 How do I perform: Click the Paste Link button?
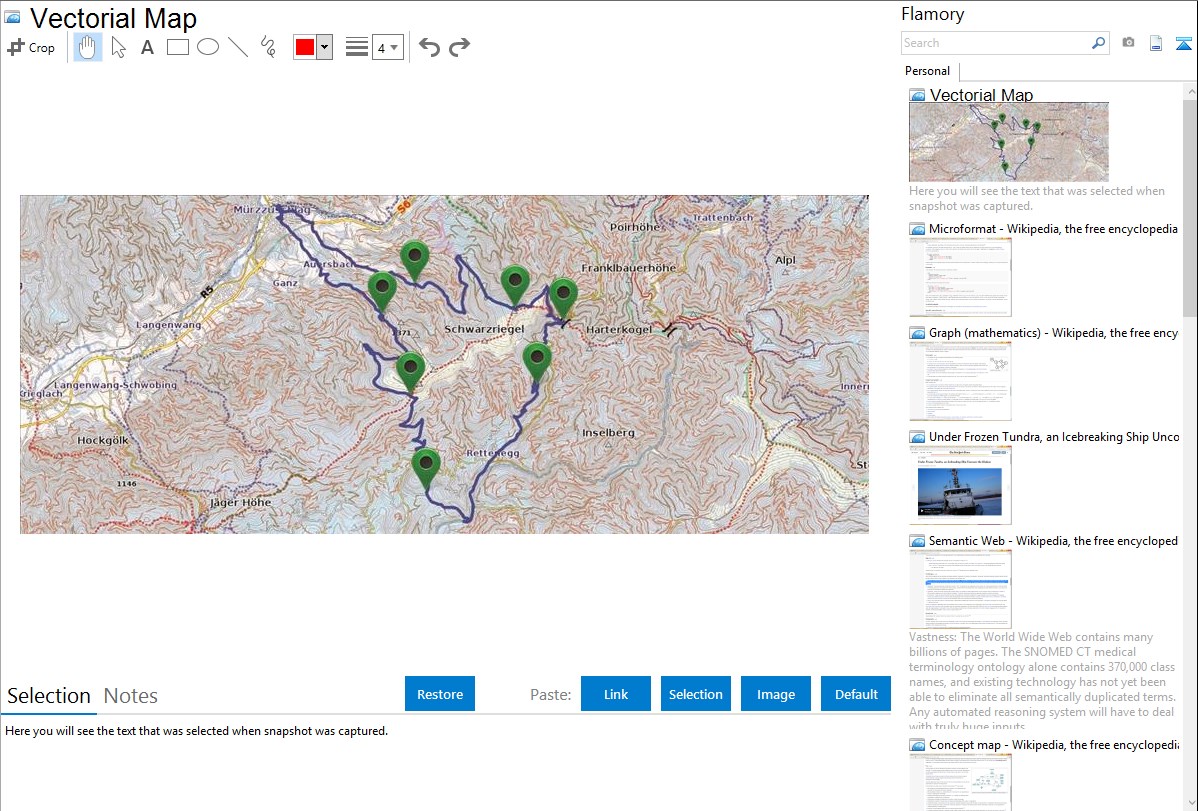click(616, 694)
